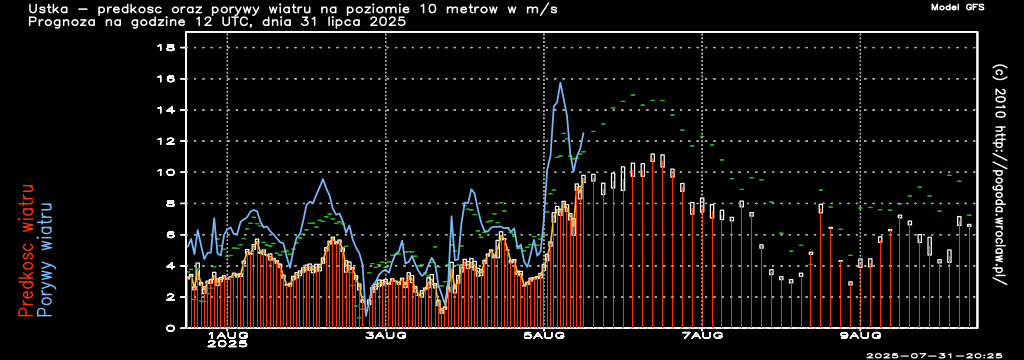Click the y-axis value 18

(x=166, y=47)
